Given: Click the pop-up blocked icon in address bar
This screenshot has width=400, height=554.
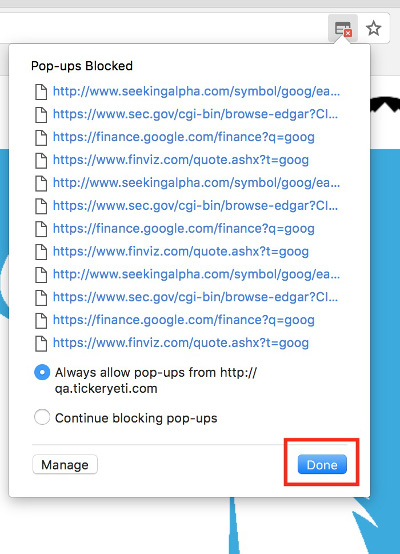Looking at the screenshot, I should [343, 29].
